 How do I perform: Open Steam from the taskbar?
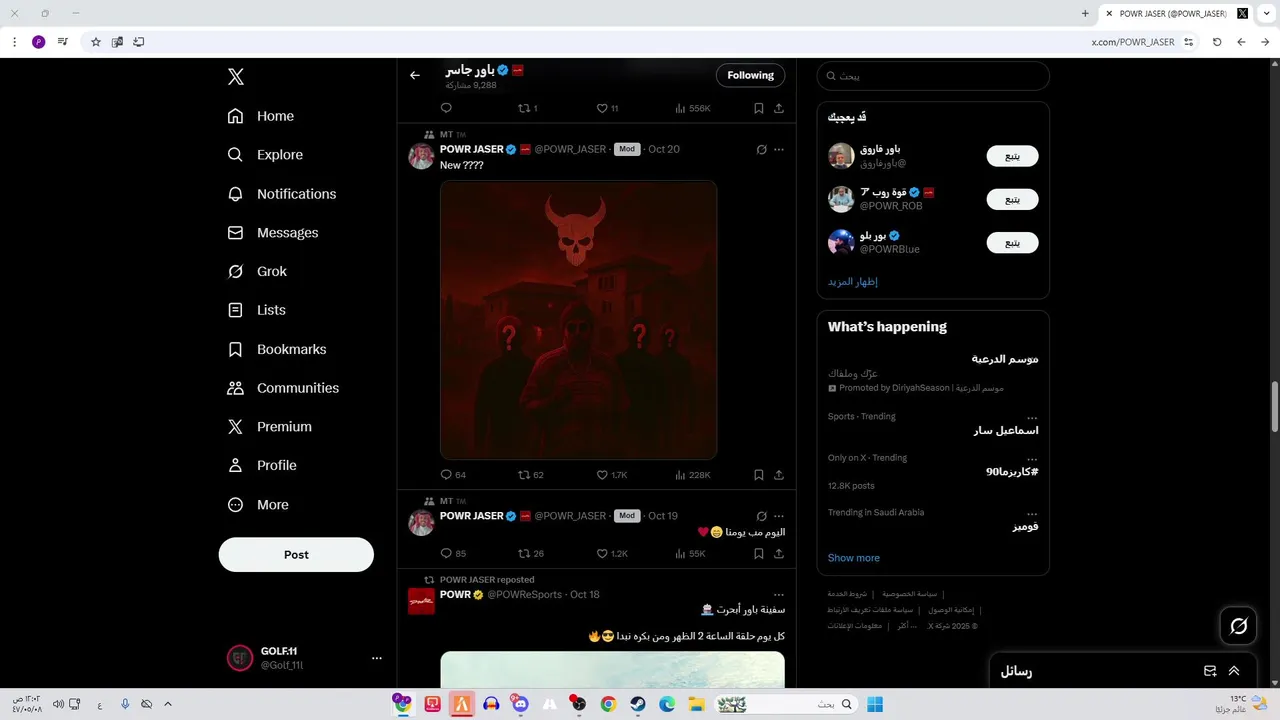click(637, 704)
